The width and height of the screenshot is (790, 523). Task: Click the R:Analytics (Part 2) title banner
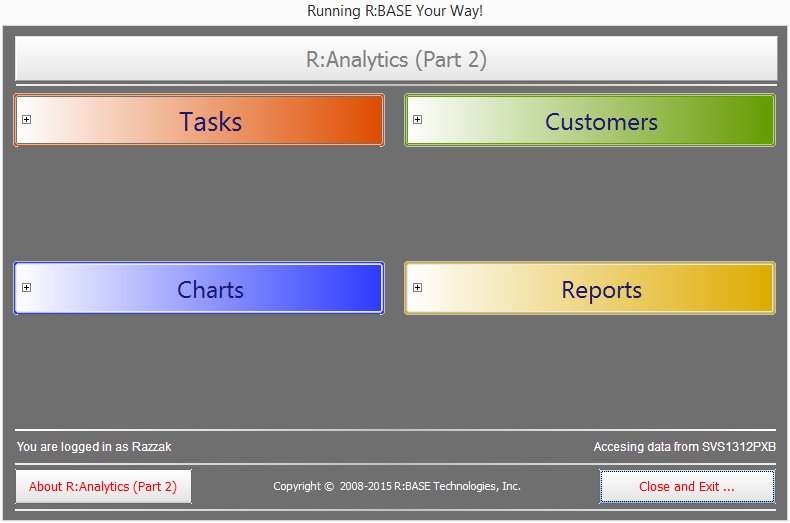[x=396, y=59]
